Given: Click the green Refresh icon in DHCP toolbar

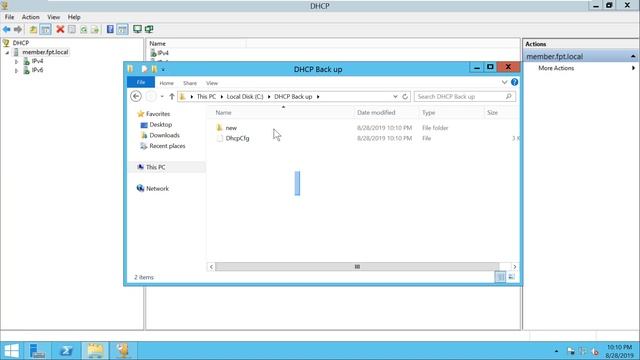Looking at the screenshot, I should pos(83,29).
